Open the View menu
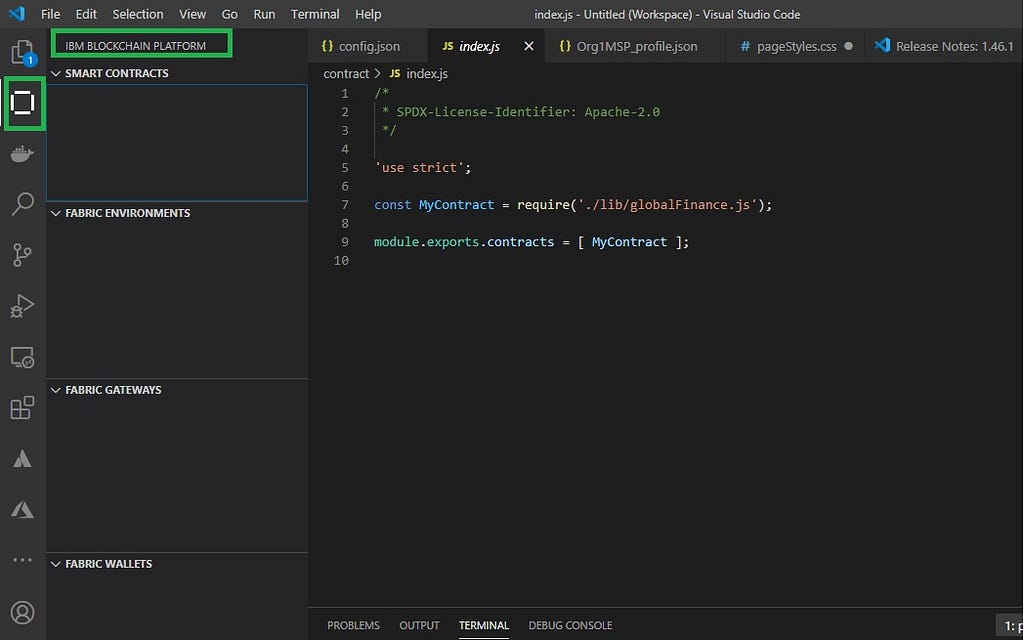This screenshot has height=640, width=1024. click(193, 14)
